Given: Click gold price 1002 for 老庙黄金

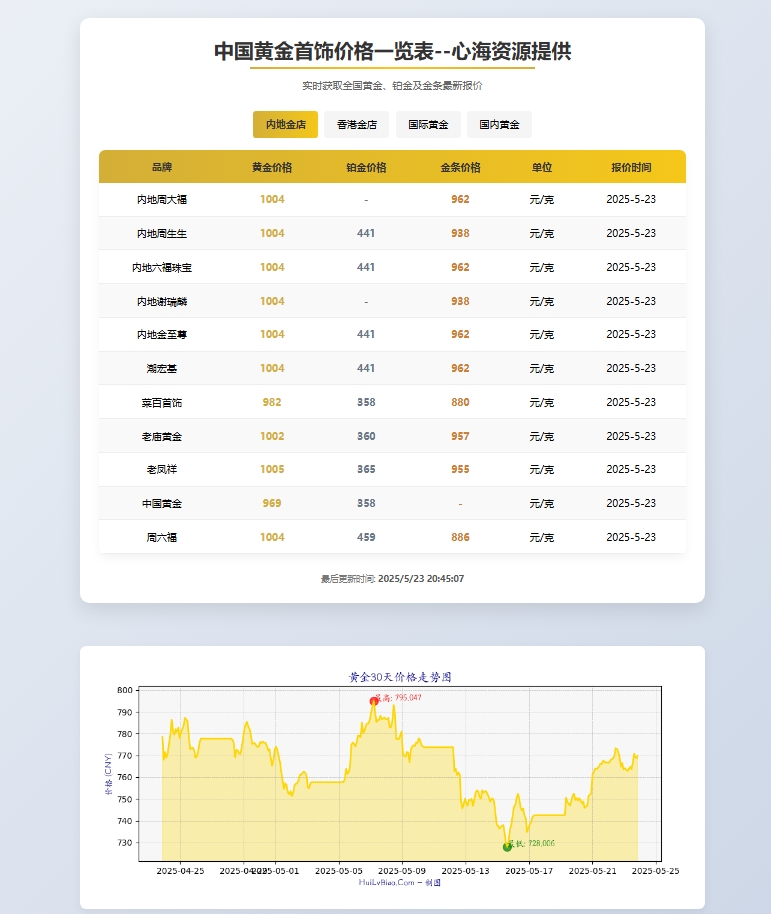Looking at the screenshot, I should tap(272, 436).
